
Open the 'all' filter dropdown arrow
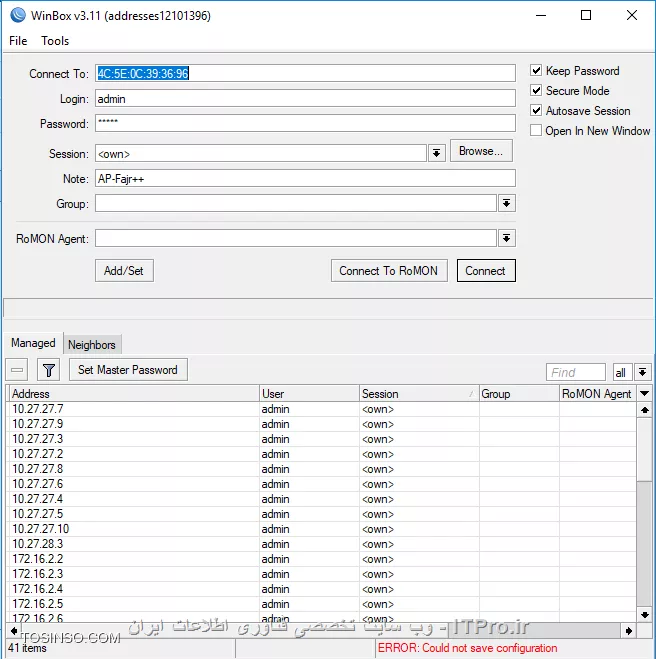pyautogui.click(x=643, y=372)
